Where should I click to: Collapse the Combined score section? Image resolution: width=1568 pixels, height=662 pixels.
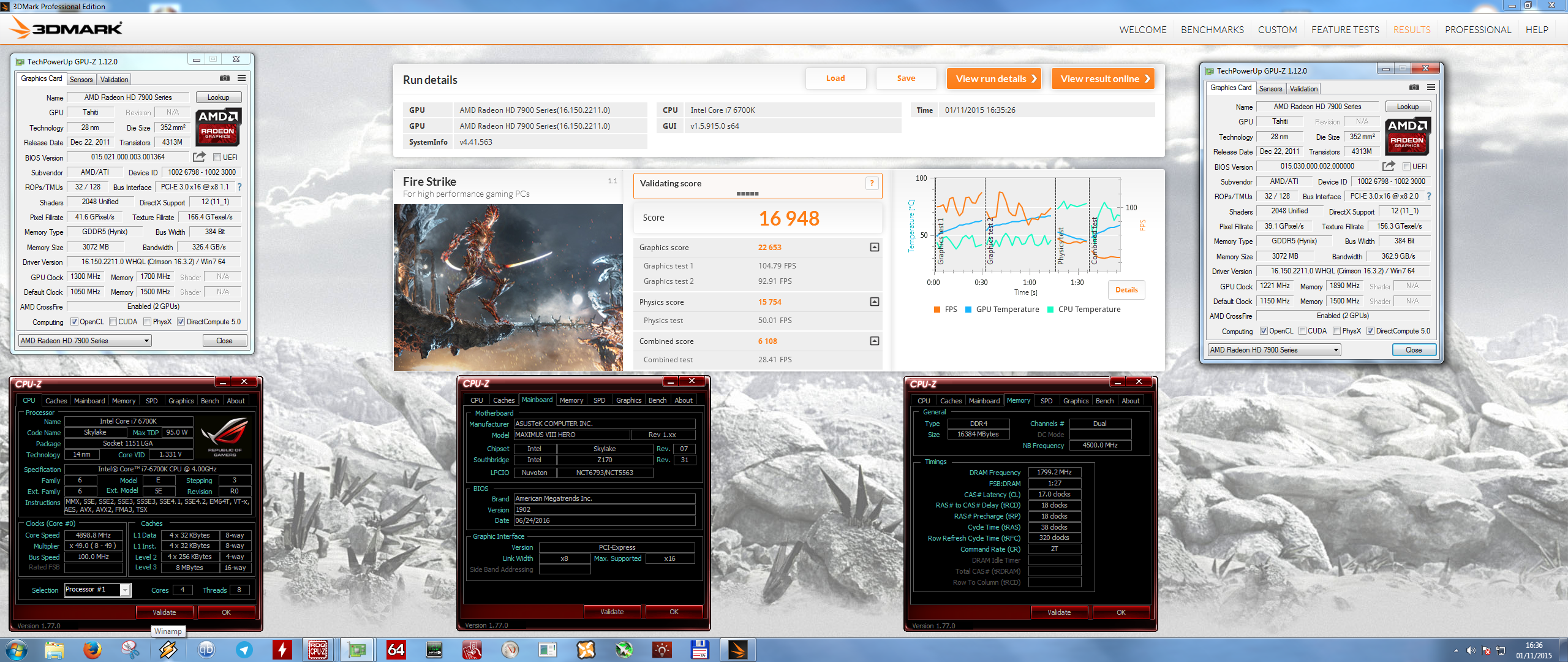click(x=875, y=341)
